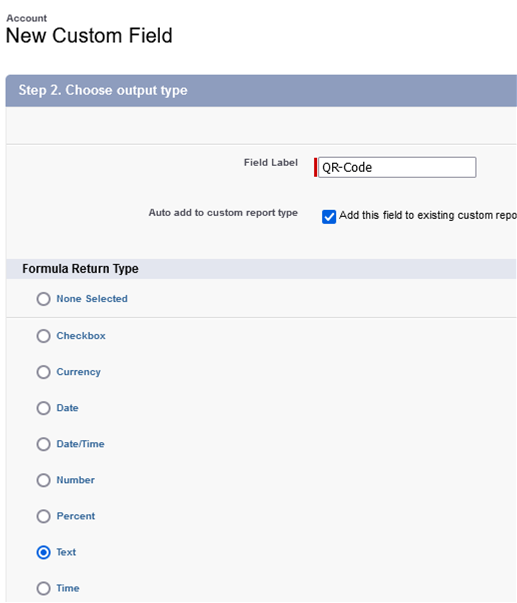This screenshot has height=603, width=517.
Task: Click the 'Add this field to existing' label
Action: pyautogui.click(x=428, y=215)
